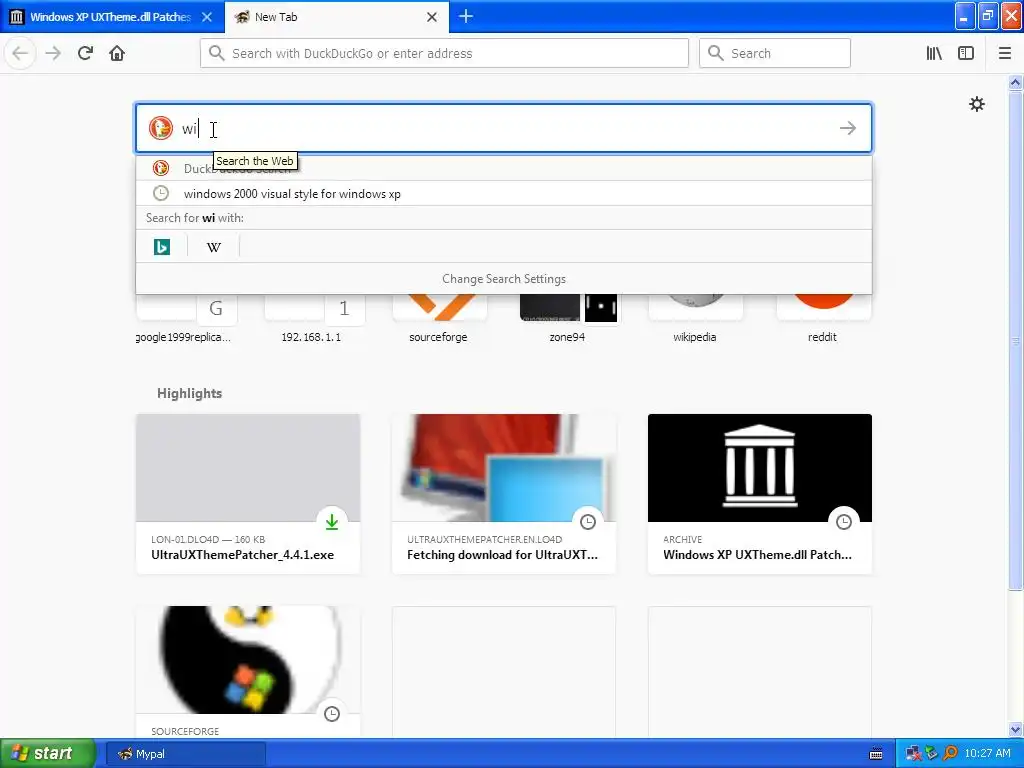Click the Highlights section heading

189,393
